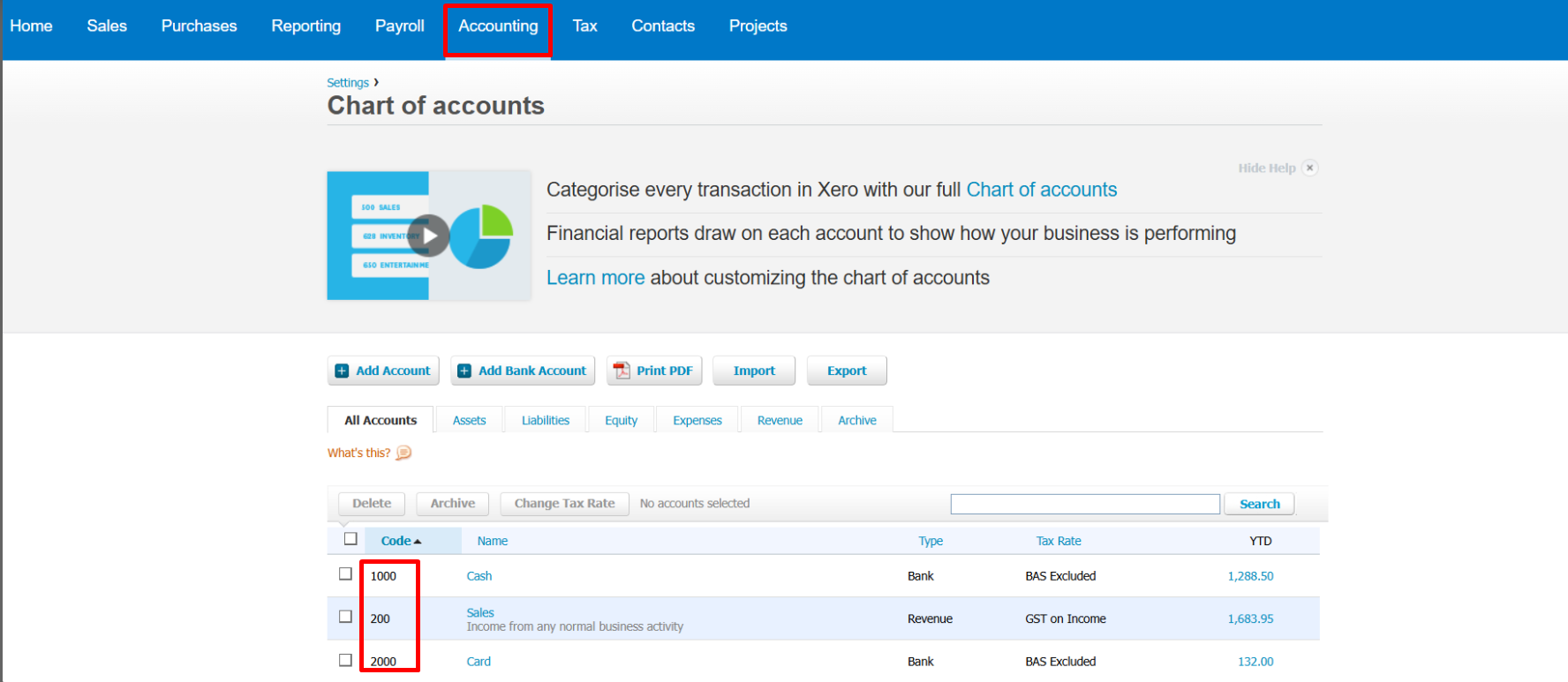Viewport: 1568px width, 682px height.
Task: Focus the account search text field
Action: pyautogui.click(x=1084, y=504)
